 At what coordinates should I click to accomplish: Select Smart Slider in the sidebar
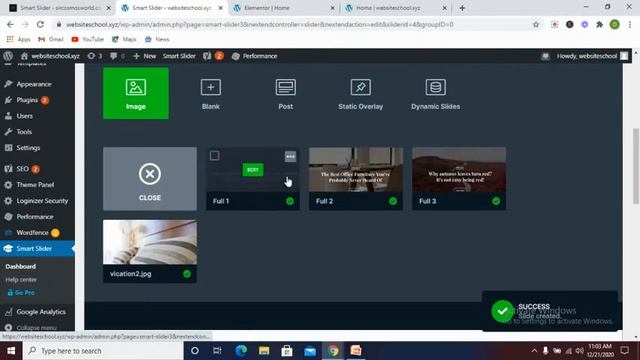pyautogui.click(x=37, y=249)
